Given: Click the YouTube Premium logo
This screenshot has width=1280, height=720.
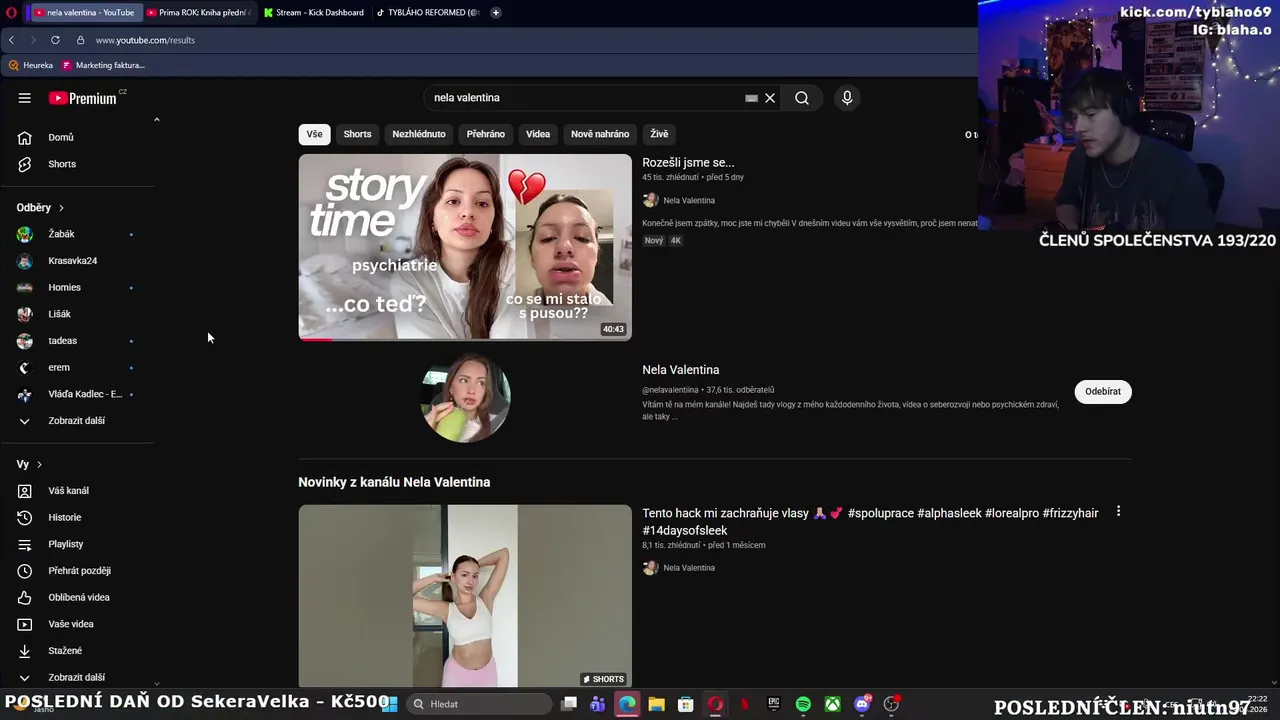Looking at the screenshot, I should coord(84,98).
